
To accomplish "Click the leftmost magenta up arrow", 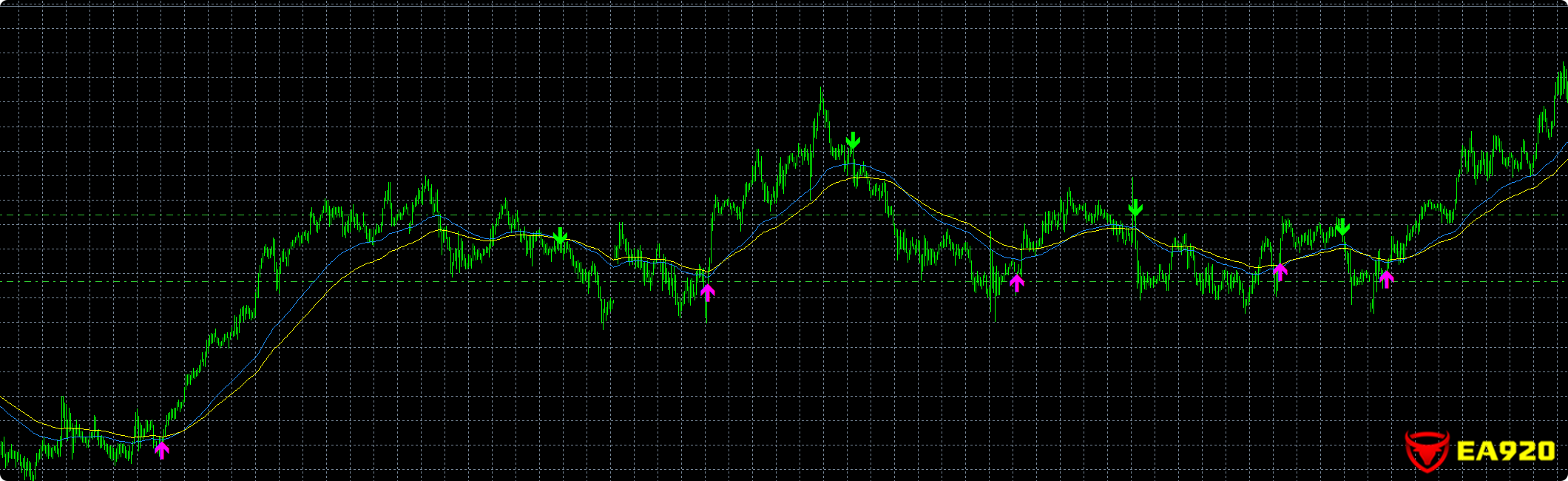I will (x=162, y=450).
